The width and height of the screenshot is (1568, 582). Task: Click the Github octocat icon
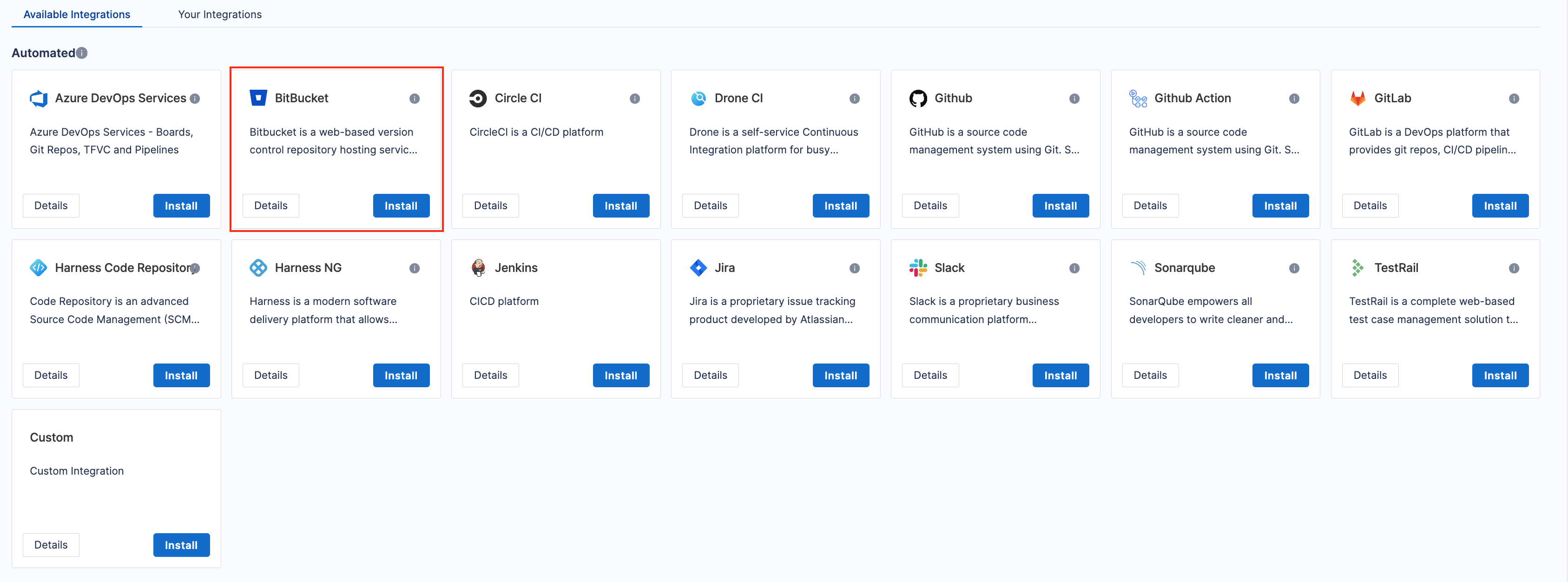[x=918, y=98]
